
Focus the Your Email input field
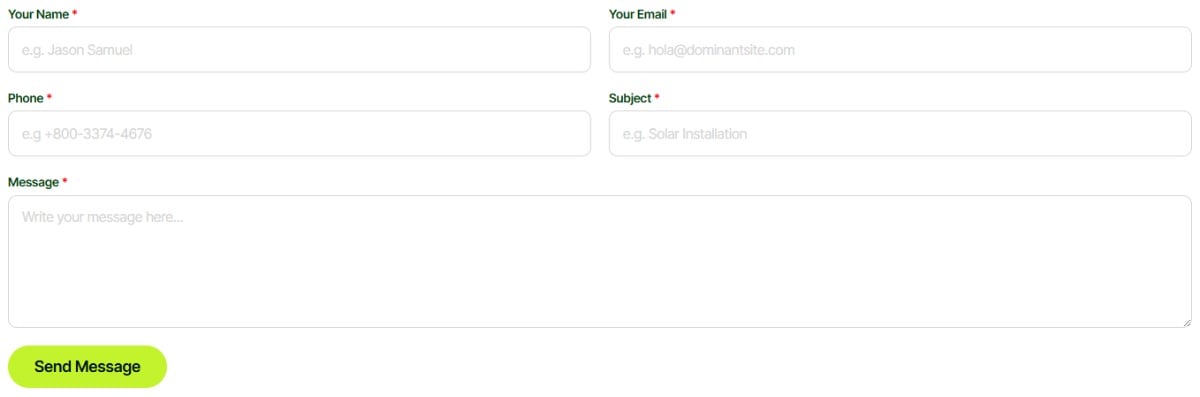(x=900, y=49)
